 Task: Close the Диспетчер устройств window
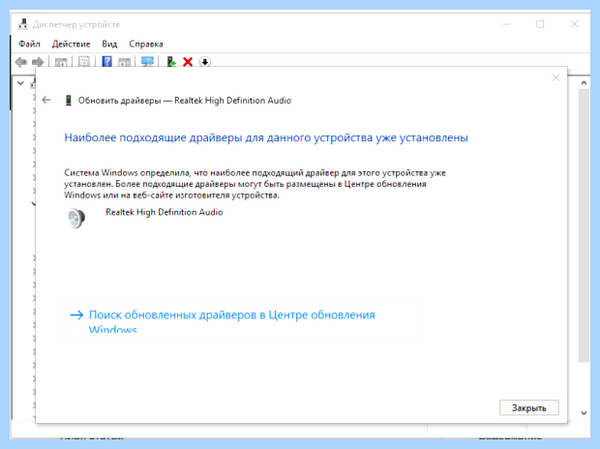(x=574, y=24)
